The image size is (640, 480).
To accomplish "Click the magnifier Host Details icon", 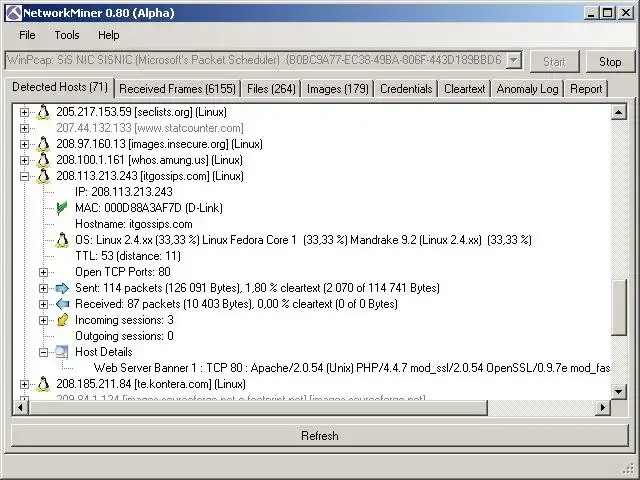I will [x=62, y=352].
